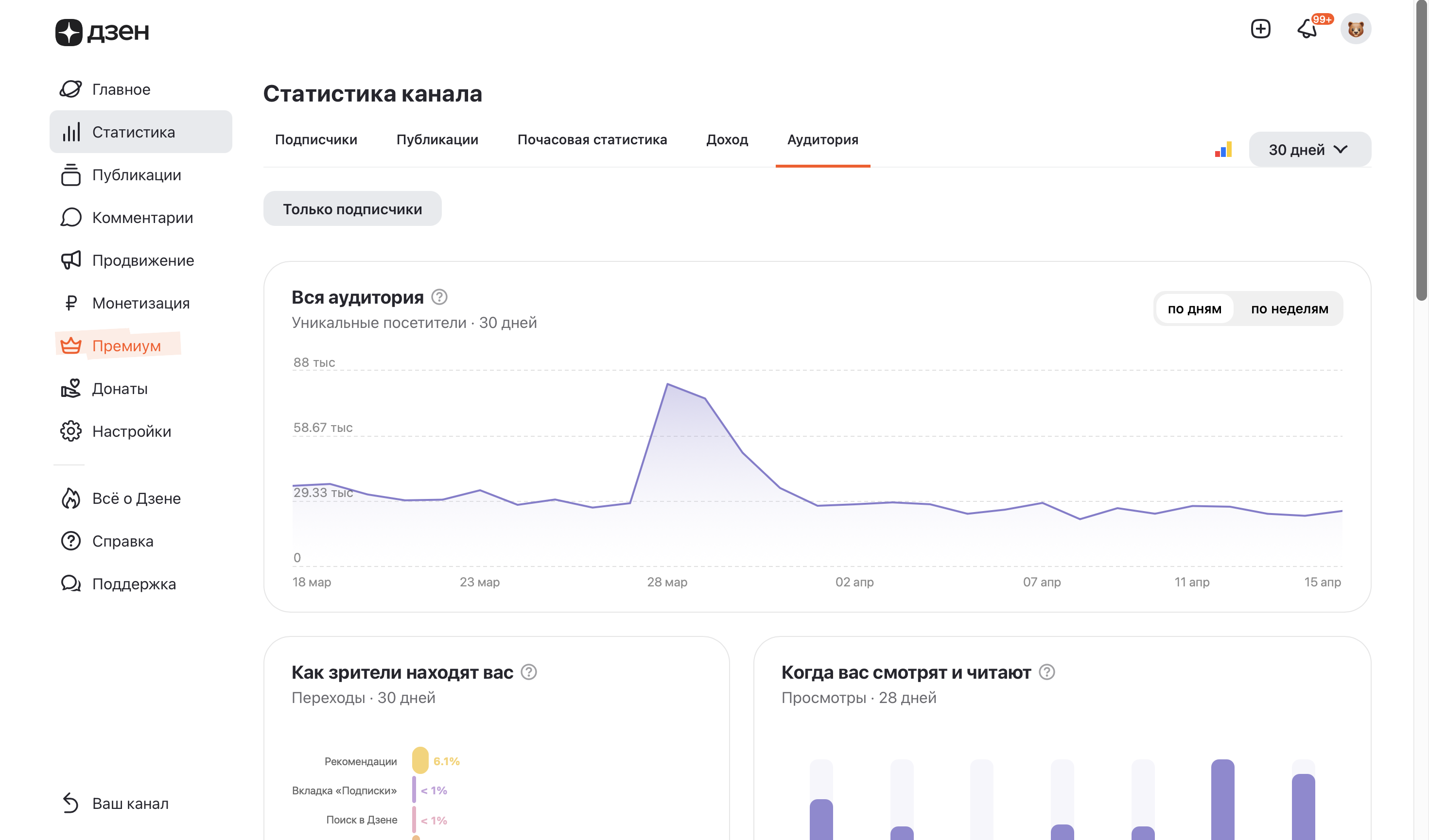Switch to Почасовая статистика tab
The width and height of the screenshot is (1429, 840).
click(592, 139)
